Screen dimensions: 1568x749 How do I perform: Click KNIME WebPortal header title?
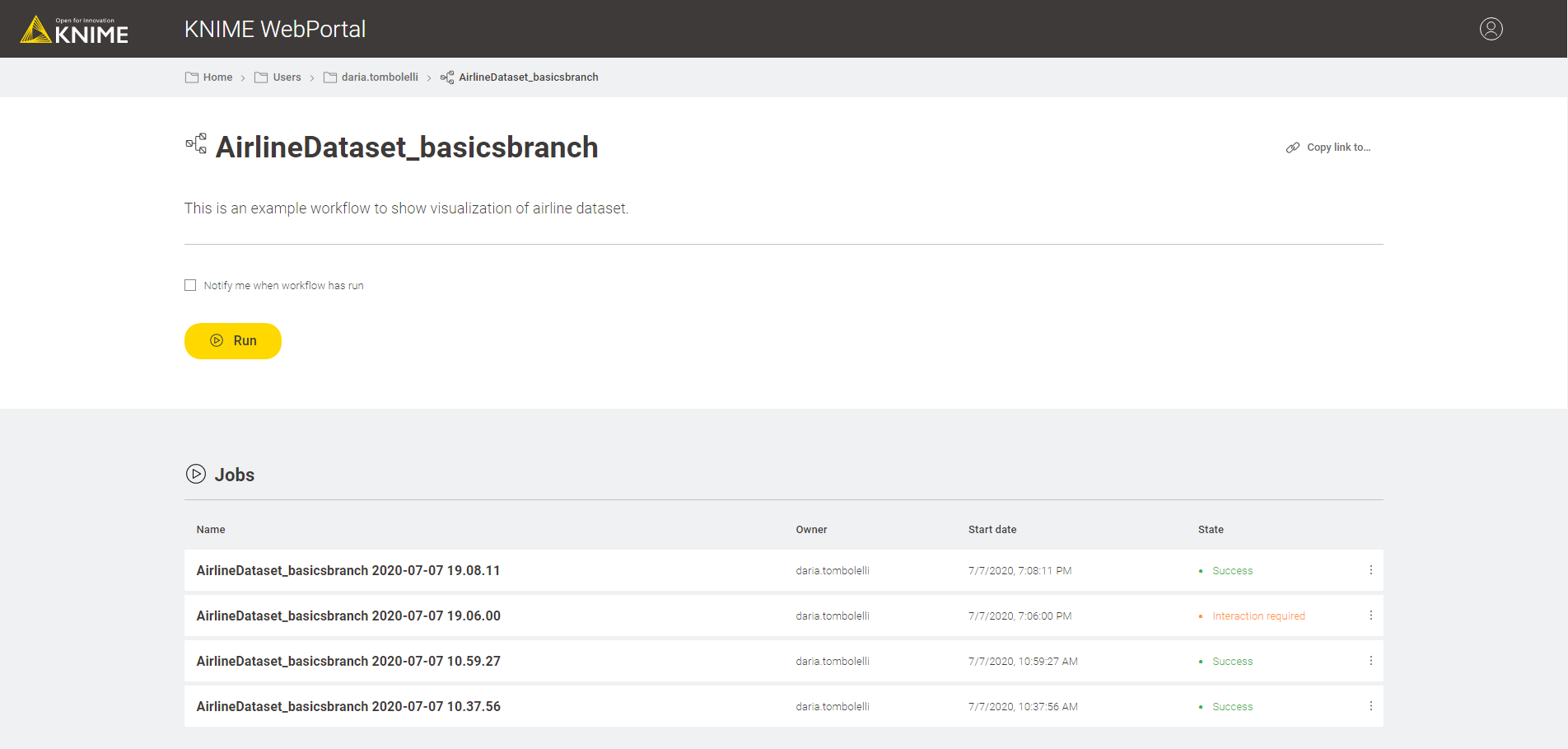(x=275, y=29)
